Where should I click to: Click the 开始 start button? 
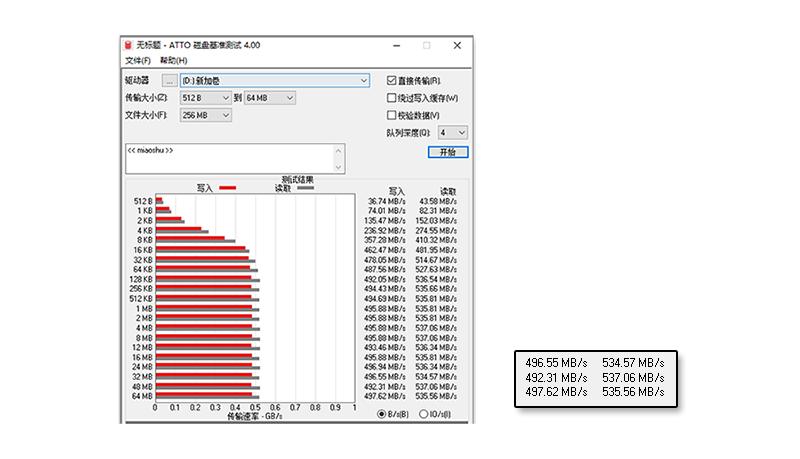(x=448, y=152)
